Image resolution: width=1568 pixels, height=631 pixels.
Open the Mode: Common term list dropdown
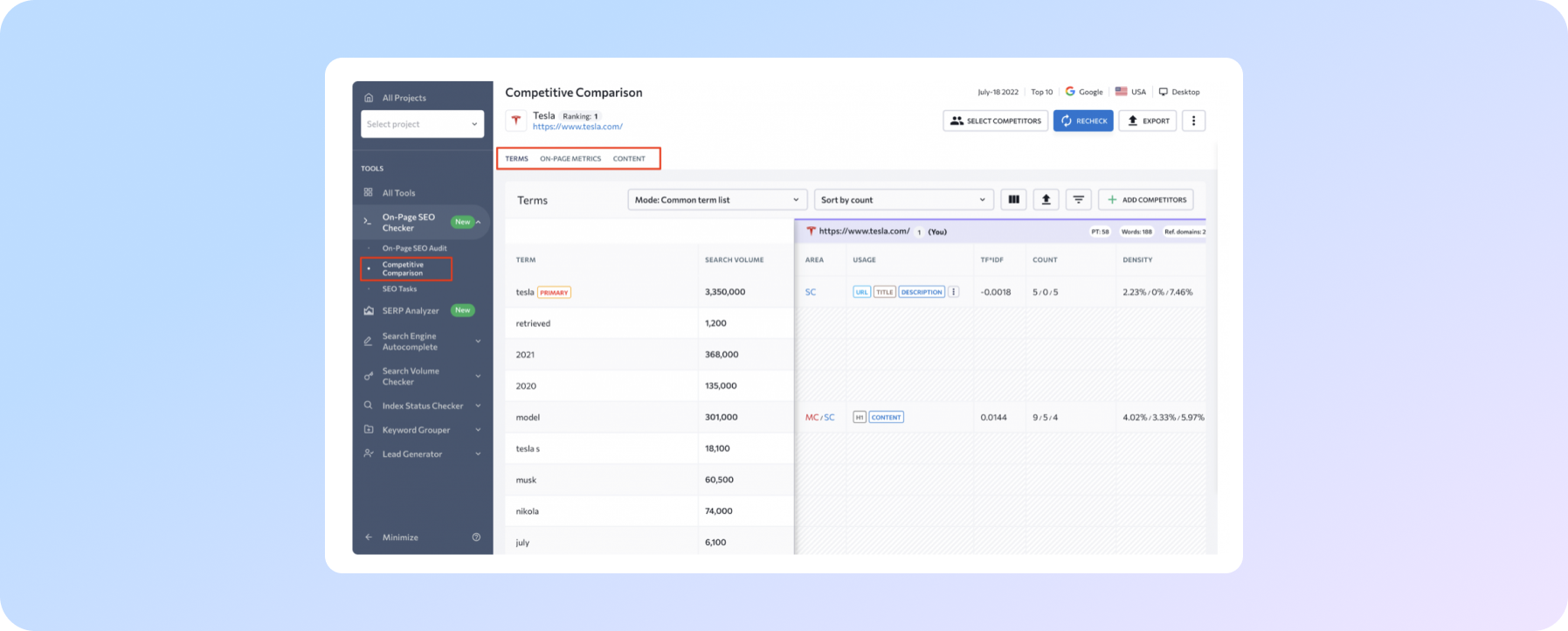point(716,200)
